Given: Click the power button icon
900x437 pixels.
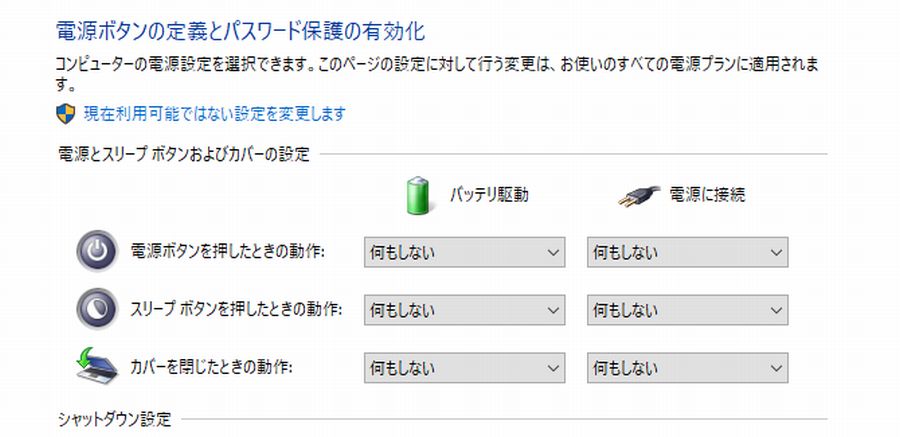Looking at the screenshot, I should tap(97, 251).
